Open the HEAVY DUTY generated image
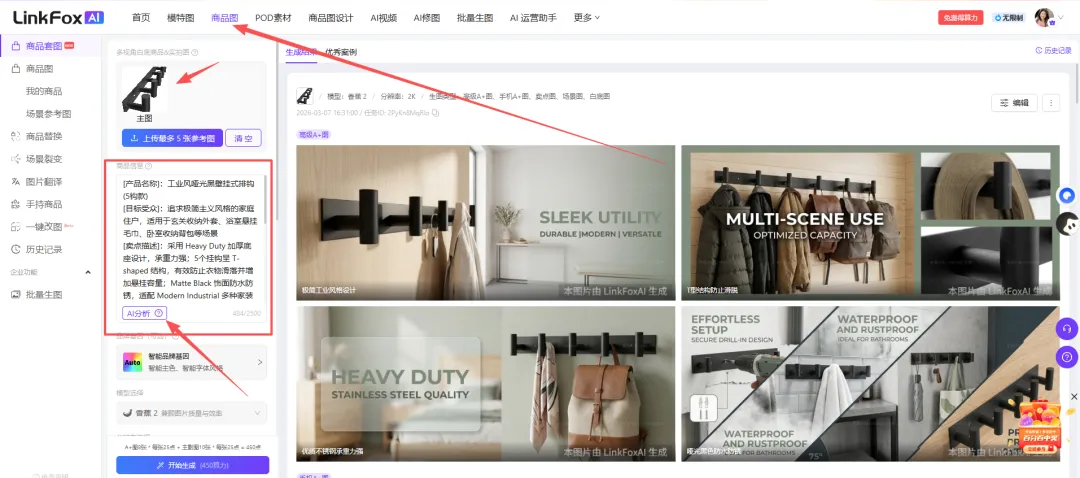This screenshot has width=1080, height=478. 486,384
